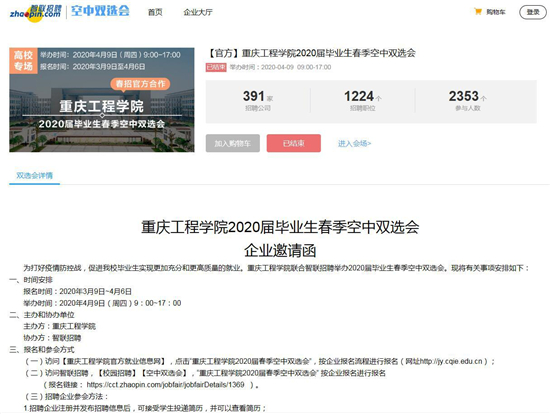
Task: Click the 加入购物车 button
Action: coord(233,143)
